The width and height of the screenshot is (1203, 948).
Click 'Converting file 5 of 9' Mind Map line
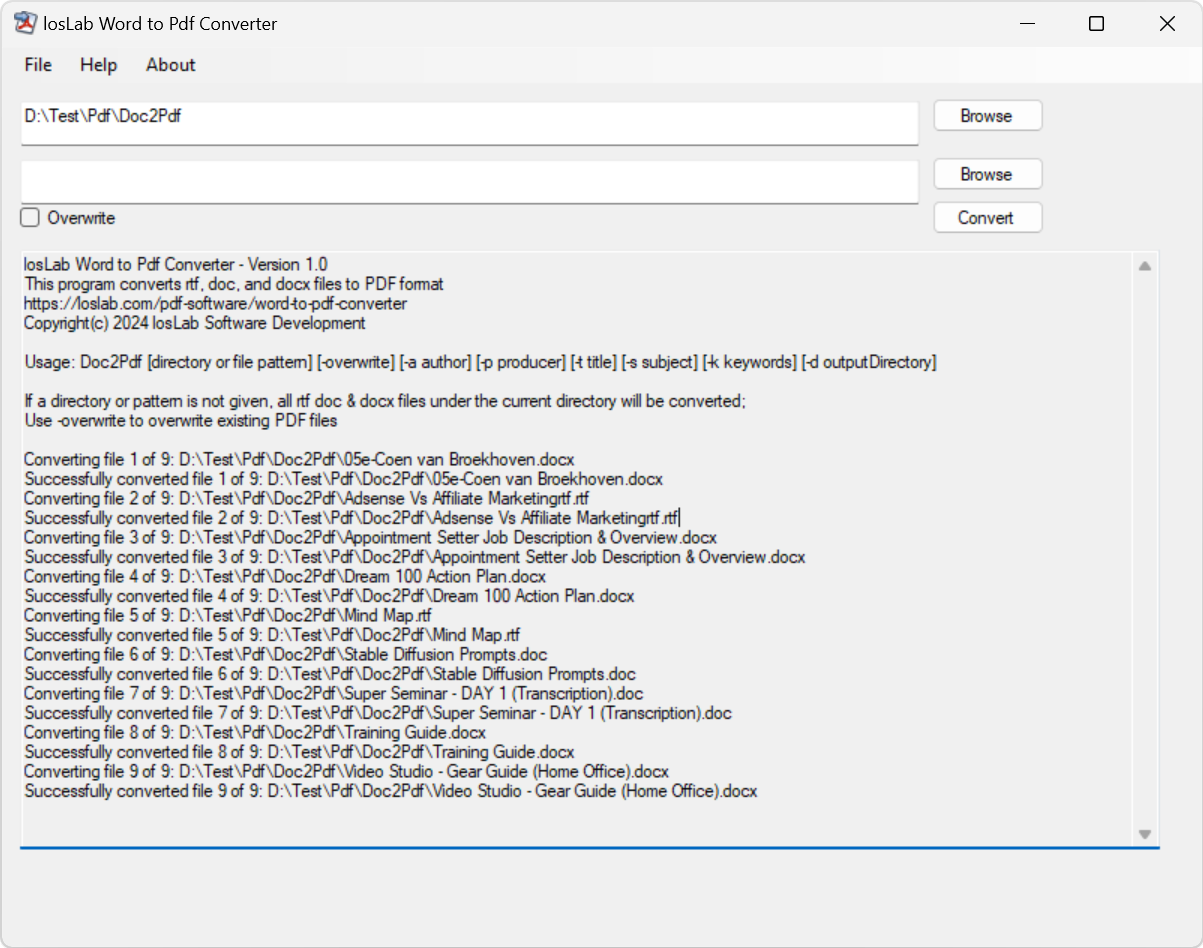click(228, 616)
